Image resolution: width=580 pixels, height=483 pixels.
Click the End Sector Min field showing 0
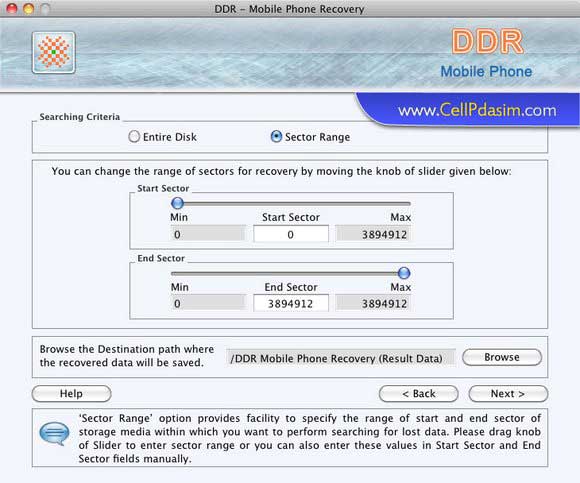[x=208, y=303]
